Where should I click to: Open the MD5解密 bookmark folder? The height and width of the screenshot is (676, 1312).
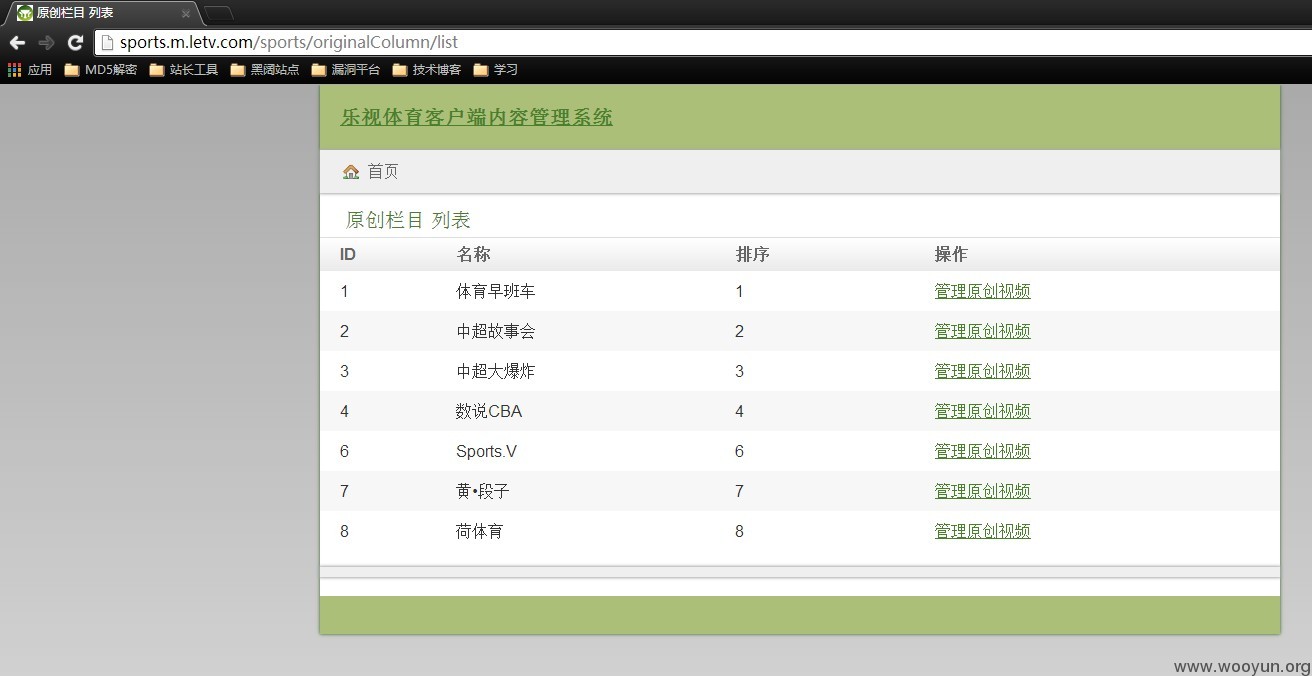point(100,70)
